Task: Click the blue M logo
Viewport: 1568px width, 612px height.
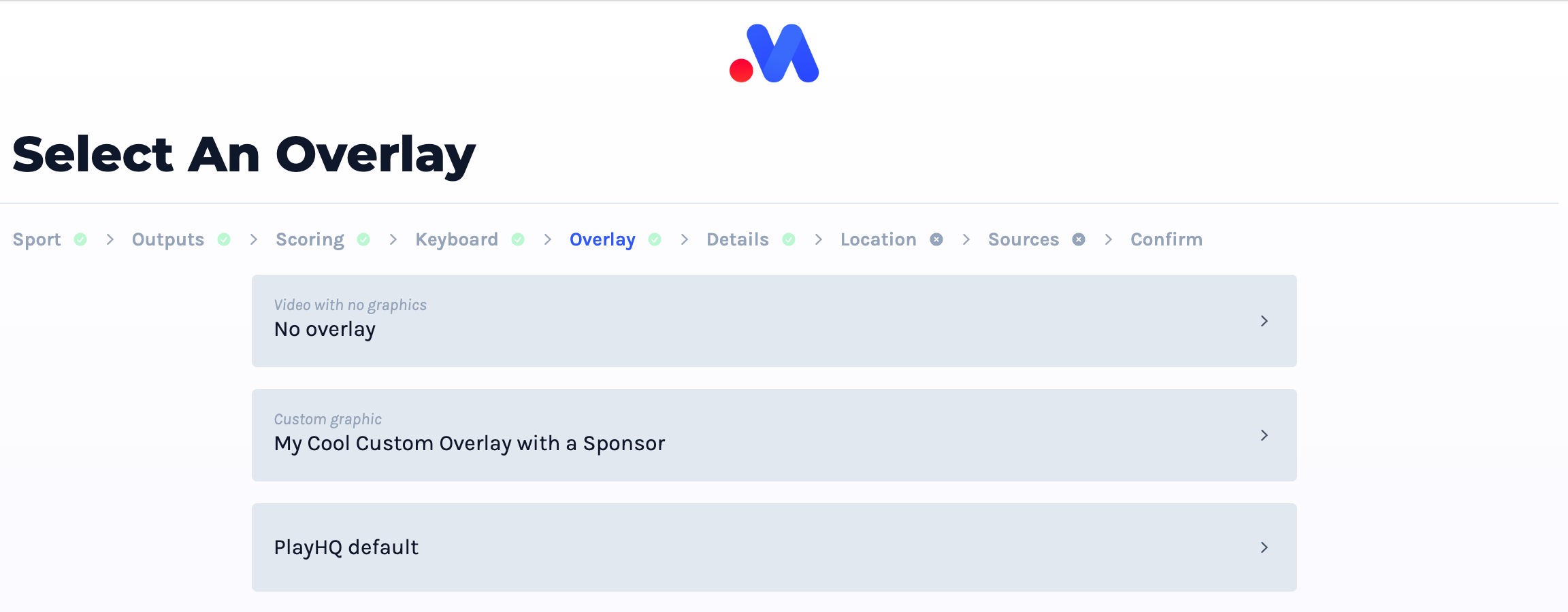Action: (774, 54)
